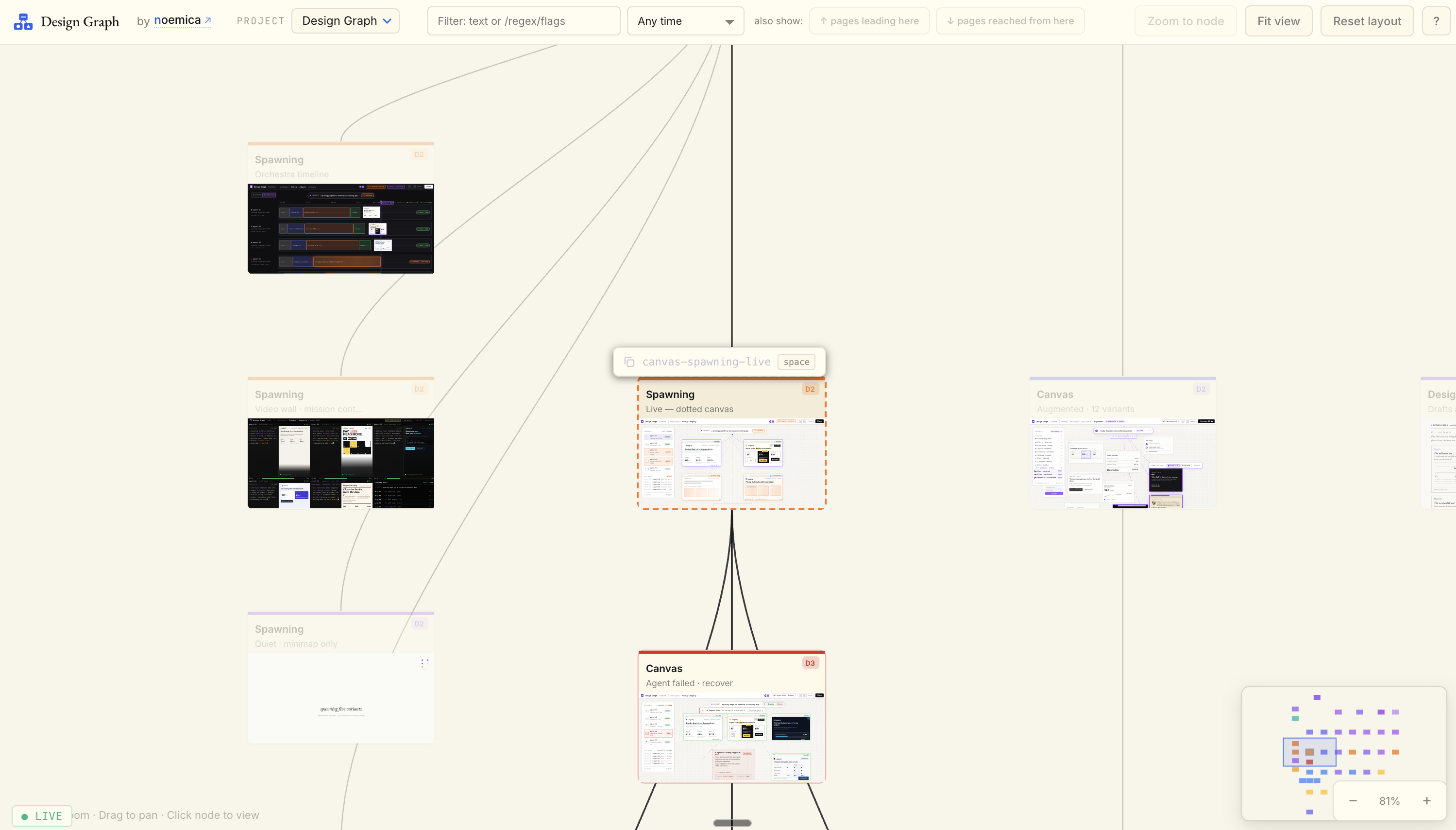
Task: Copy the canvas-spawning-live node name
Action: [629, 362]
